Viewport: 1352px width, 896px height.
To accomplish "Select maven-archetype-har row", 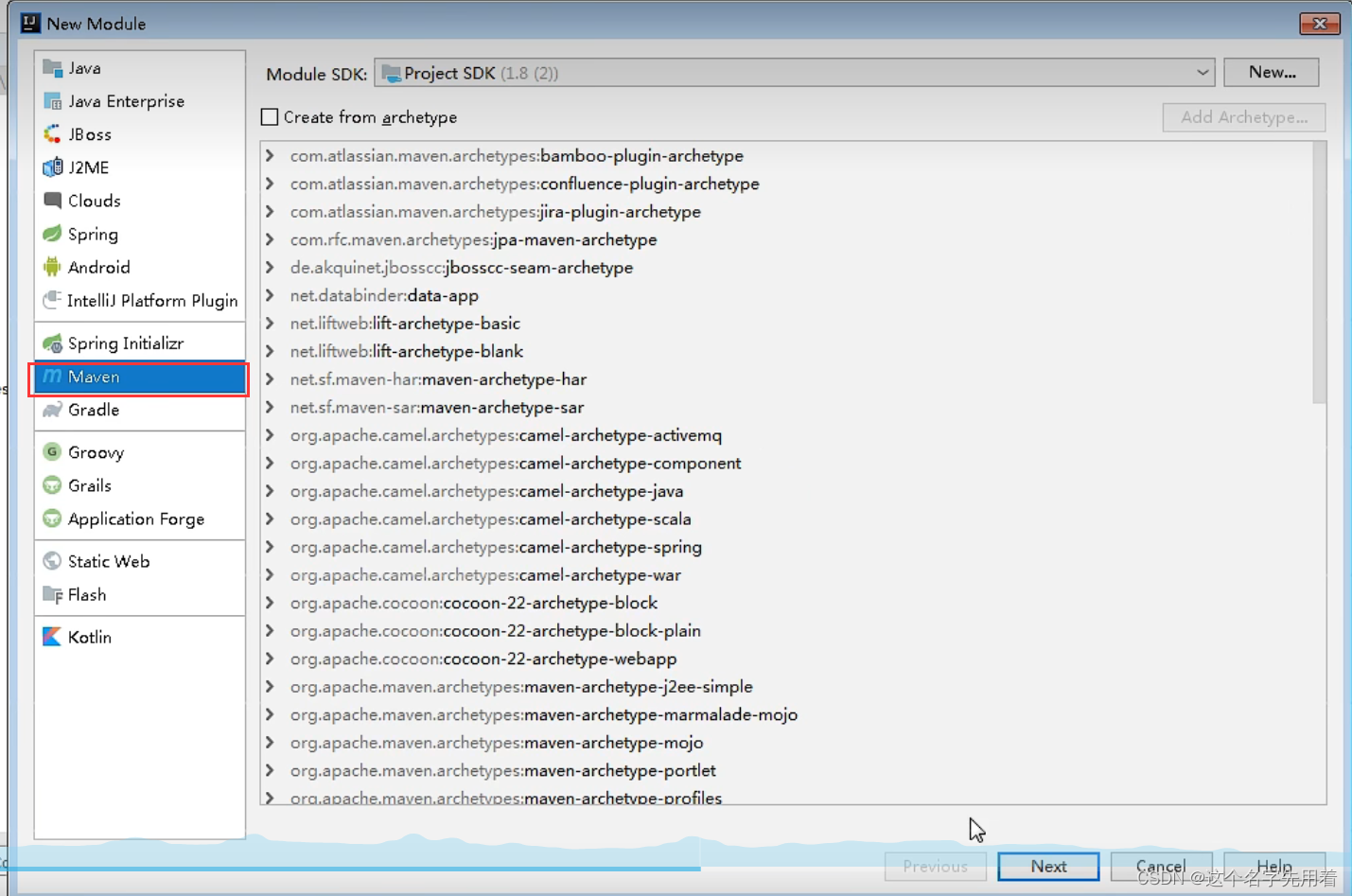I will (787, 379).
